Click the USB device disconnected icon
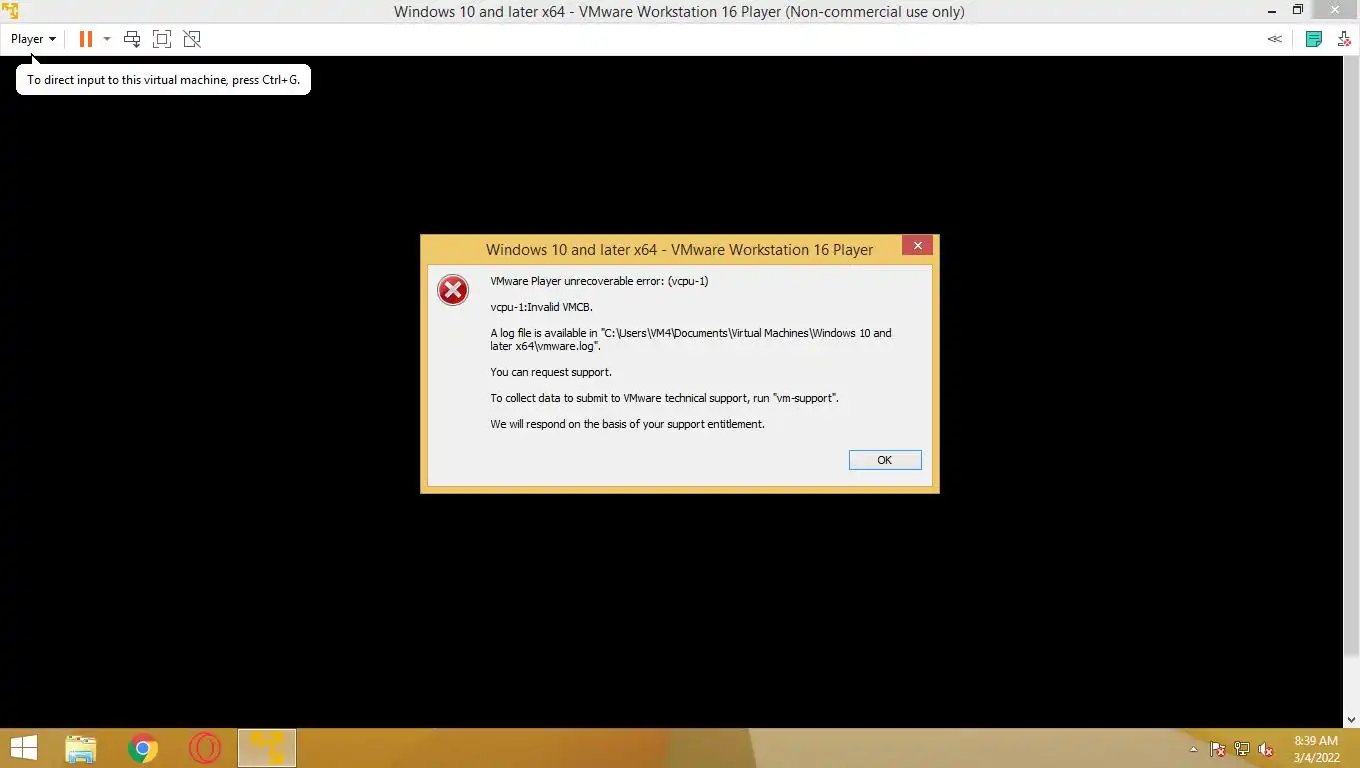The width and height of the screenshot is (1360, 768). coord(1344,39)
